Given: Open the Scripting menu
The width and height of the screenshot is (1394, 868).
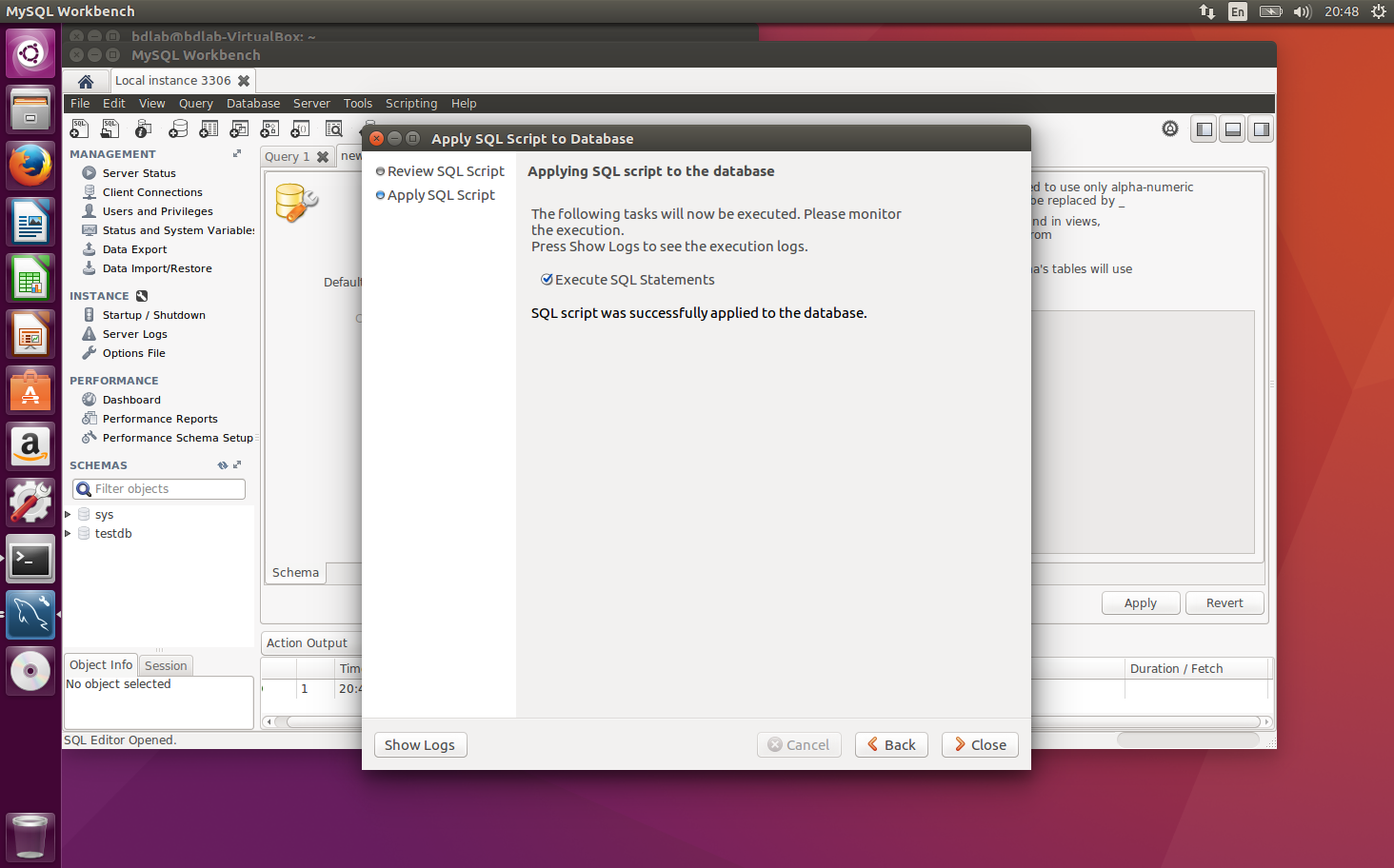Looking at the screenshot, I should pos(411,104).
